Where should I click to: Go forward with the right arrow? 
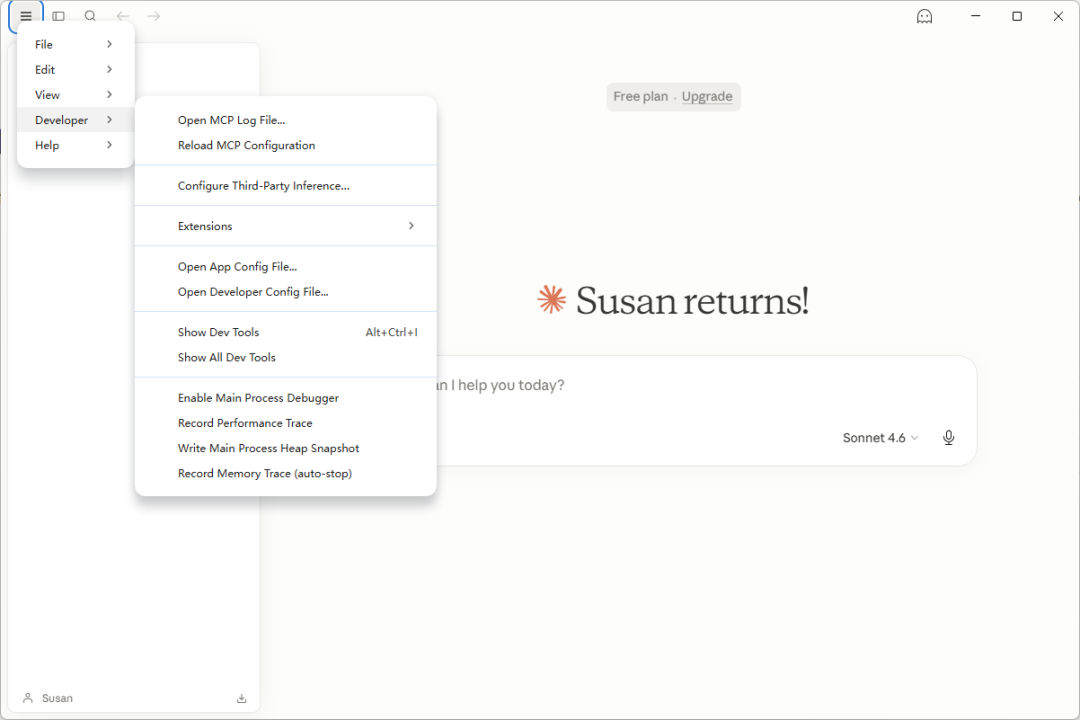[154, 16]
